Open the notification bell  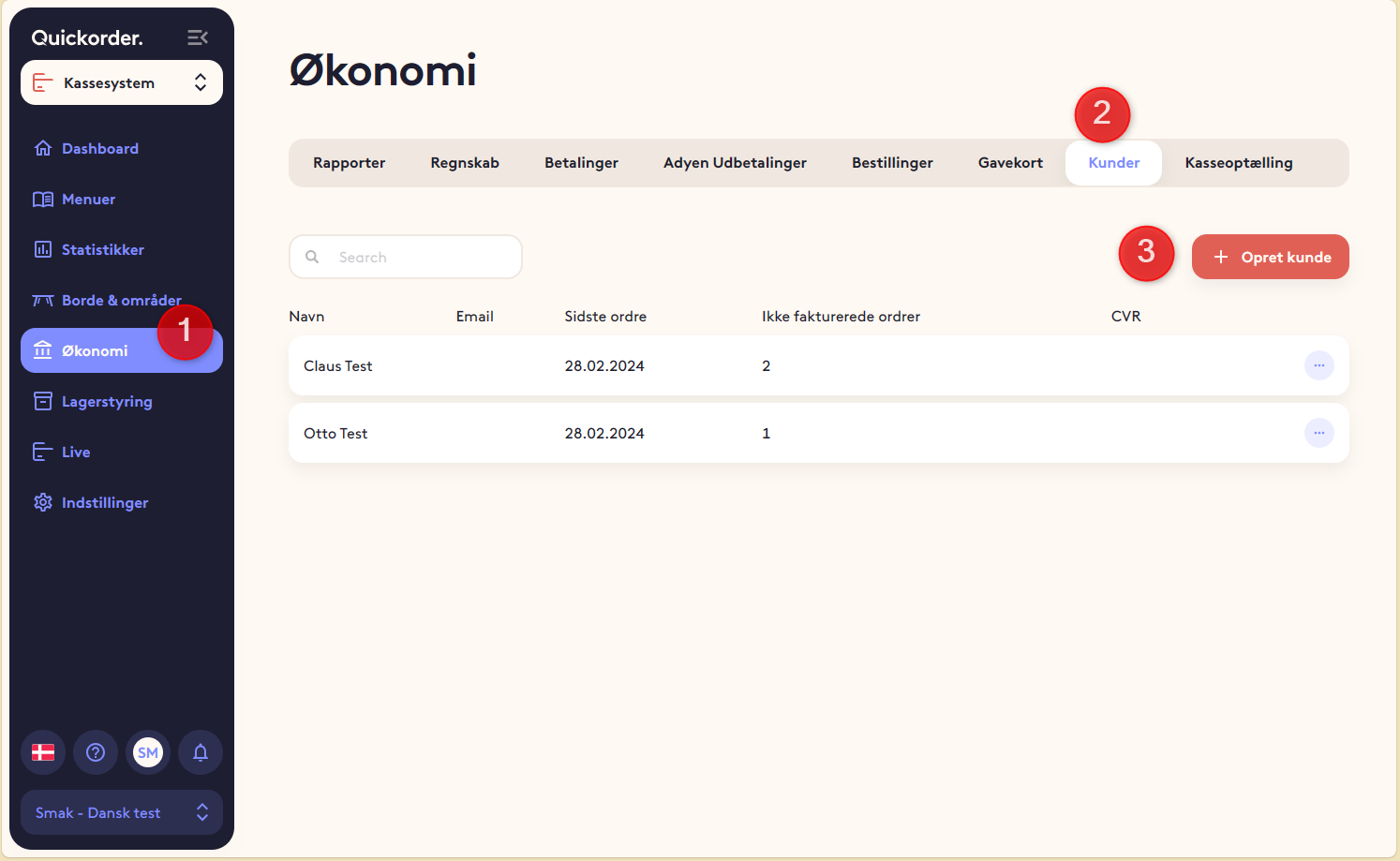pos(201,752)
